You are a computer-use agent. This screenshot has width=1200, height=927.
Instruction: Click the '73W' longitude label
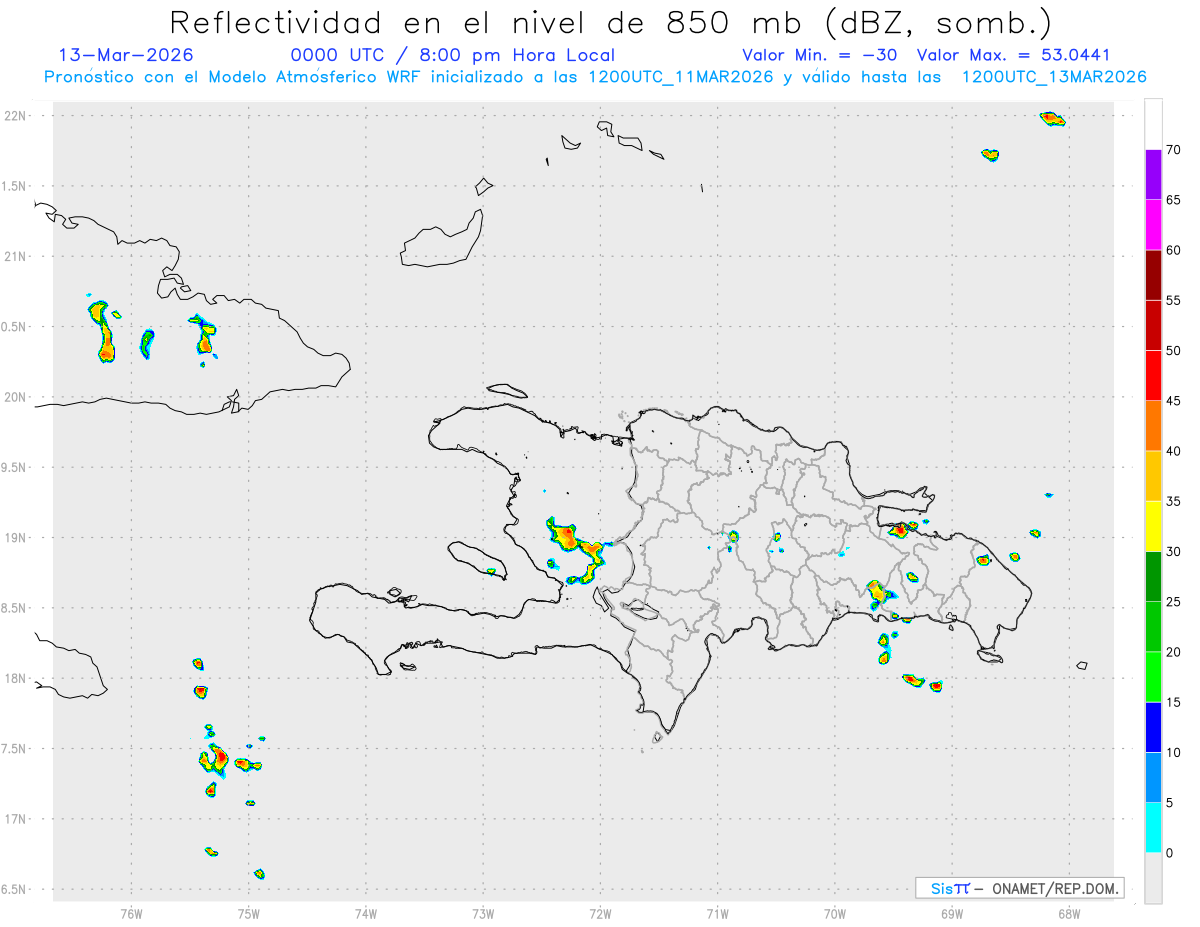[483, 913]
